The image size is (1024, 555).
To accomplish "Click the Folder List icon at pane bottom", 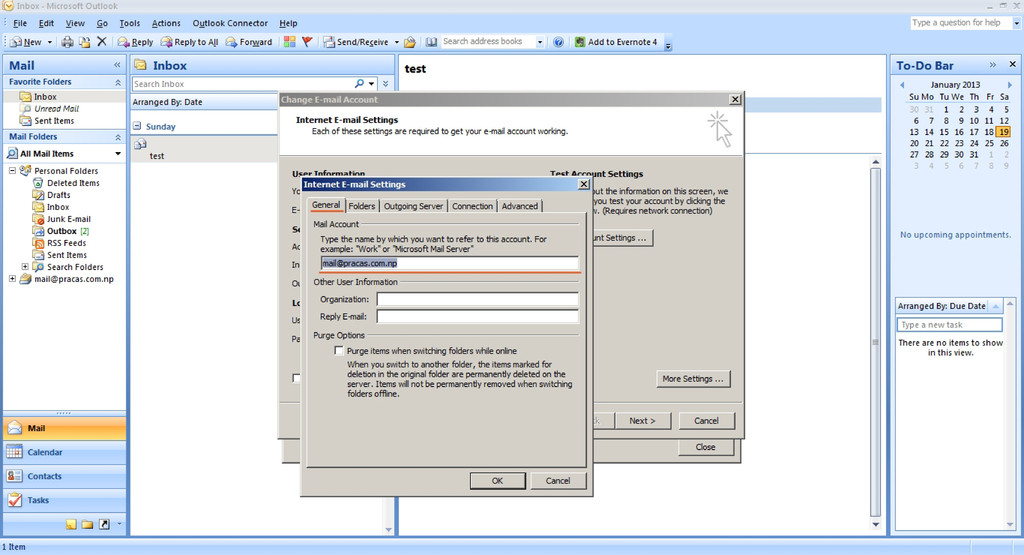I will click(88, 524).
